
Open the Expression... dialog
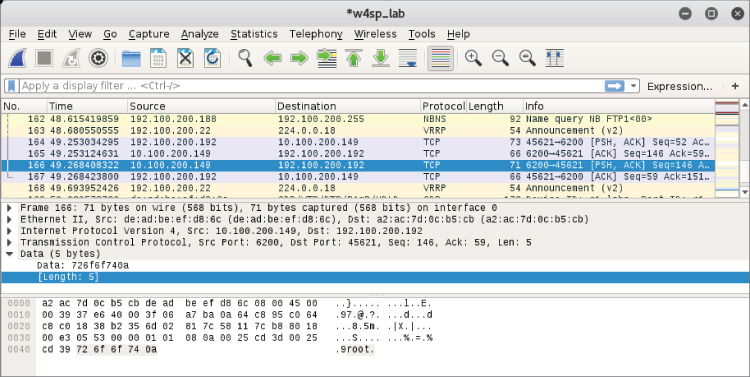[680, 86]
